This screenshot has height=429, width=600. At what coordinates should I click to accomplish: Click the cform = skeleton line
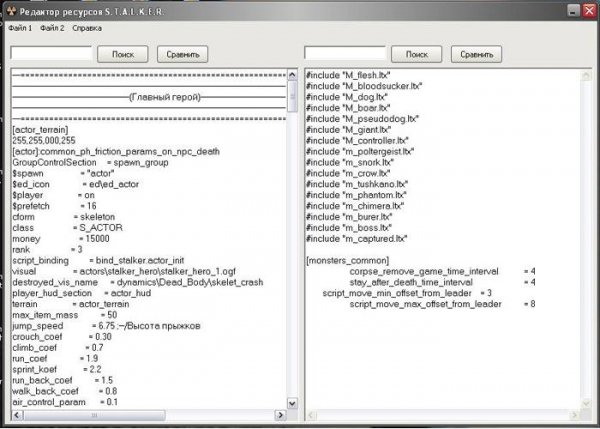[64, 217]
